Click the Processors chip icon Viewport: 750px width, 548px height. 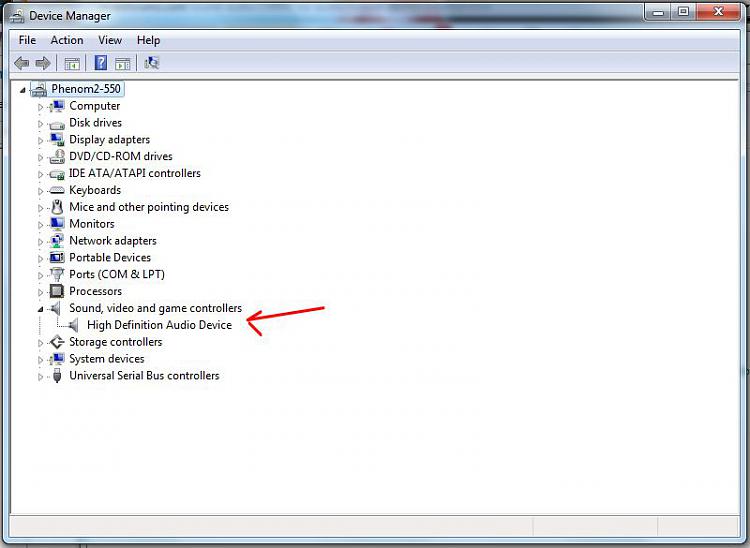[57, 291]
